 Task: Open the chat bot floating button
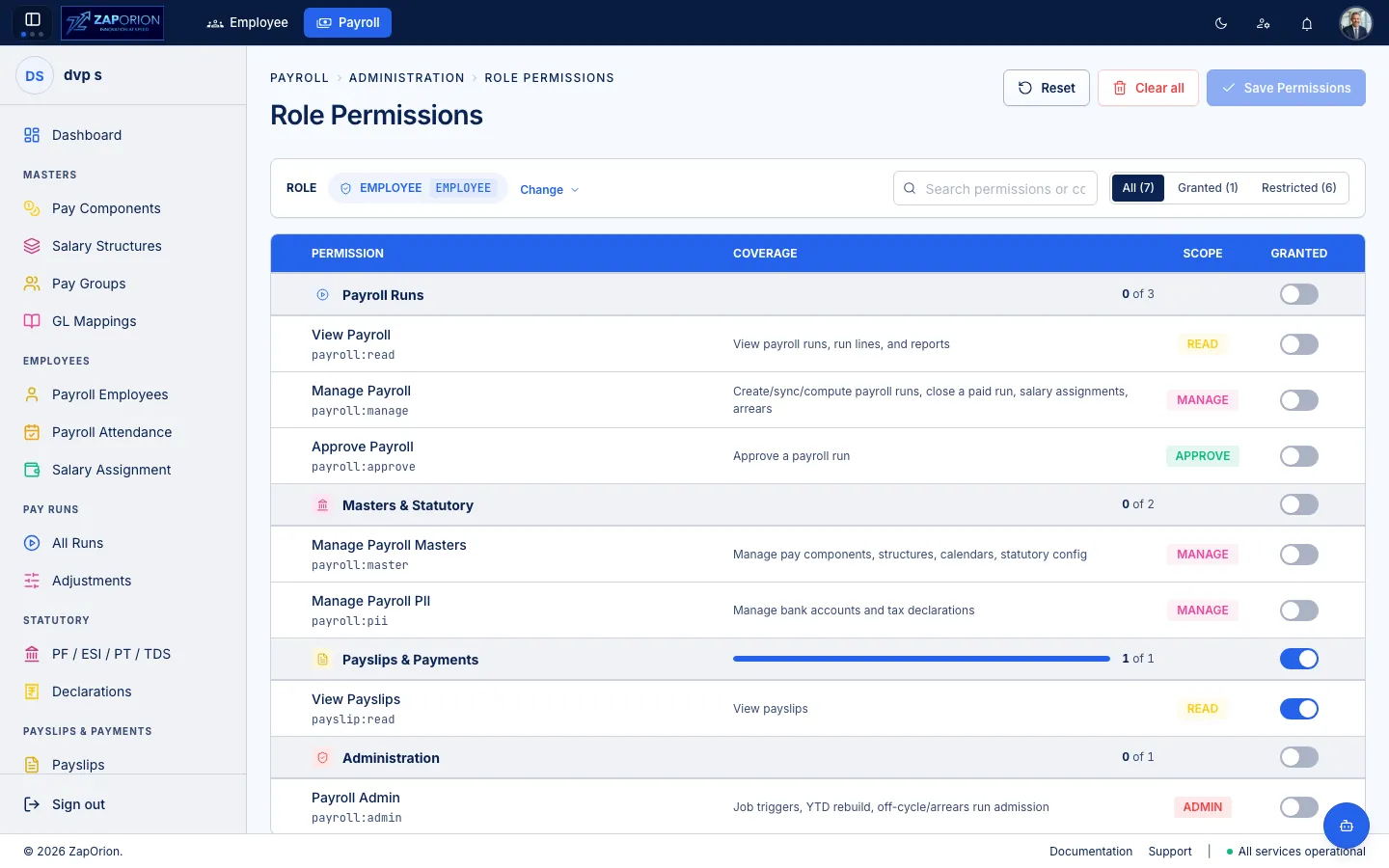1347,826
